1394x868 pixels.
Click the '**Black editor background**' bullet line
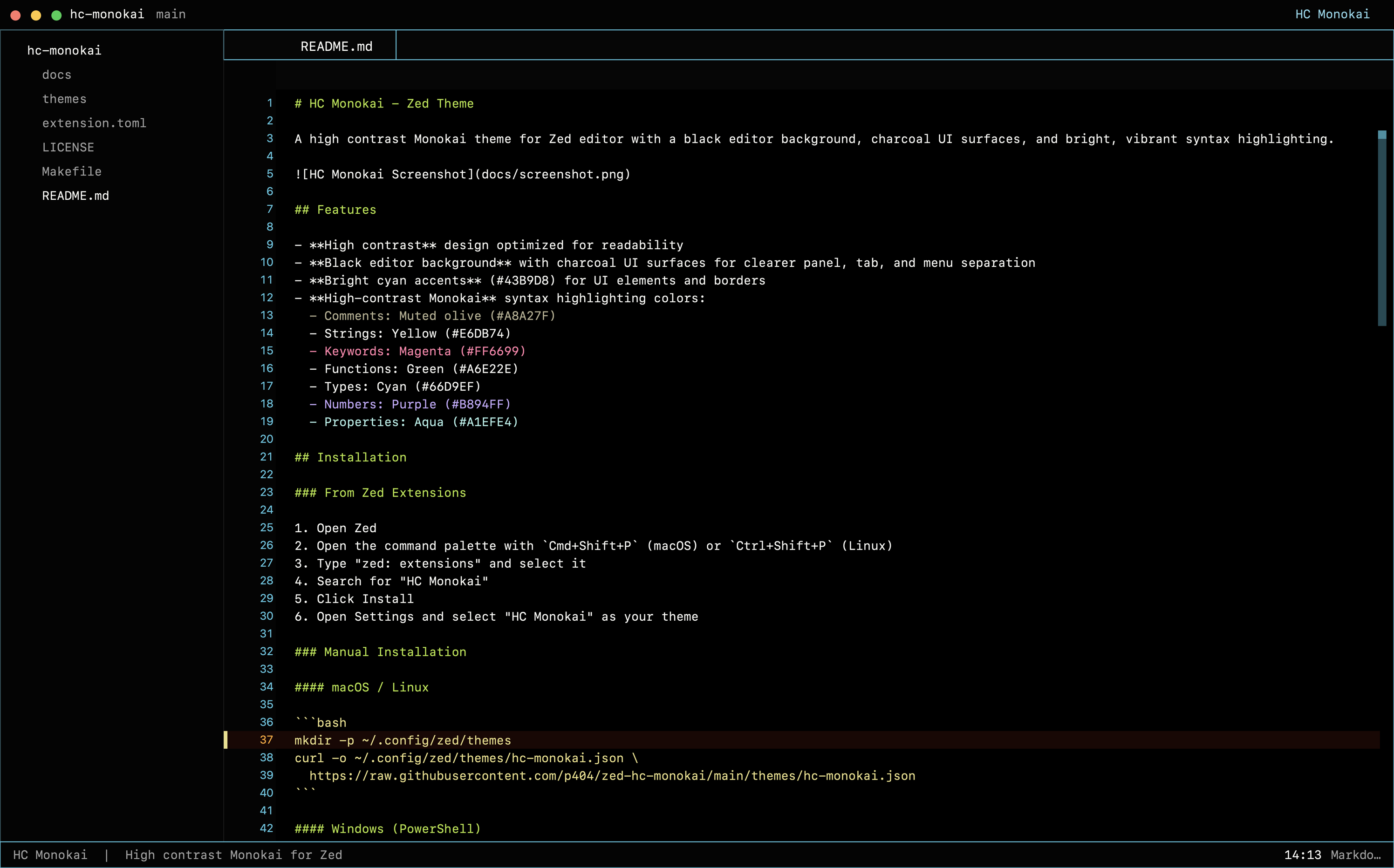pos(664,264)
